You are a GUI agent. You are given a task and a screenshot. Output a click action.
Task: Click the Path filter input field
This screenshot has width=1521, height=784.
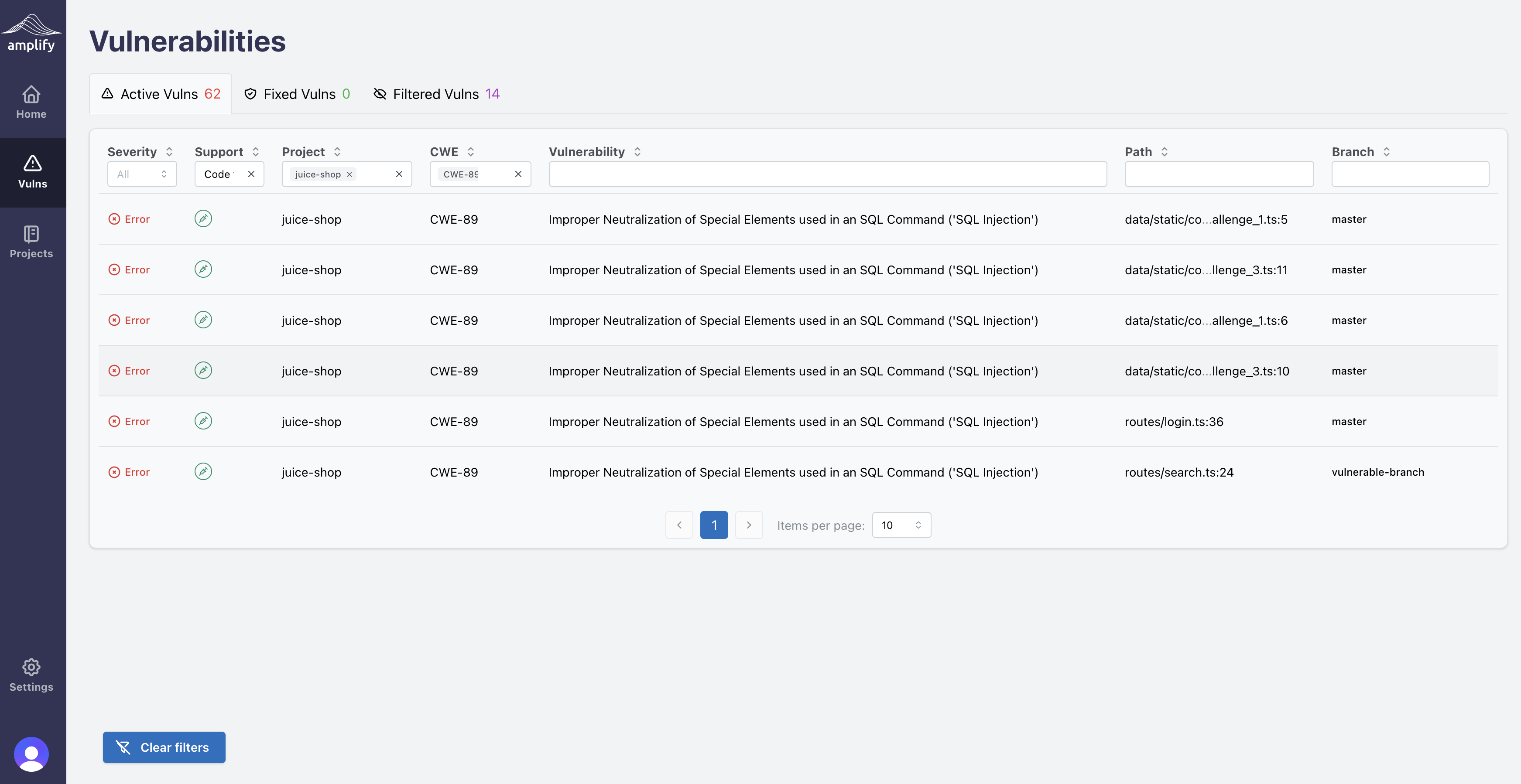(x=1219, y=174)
